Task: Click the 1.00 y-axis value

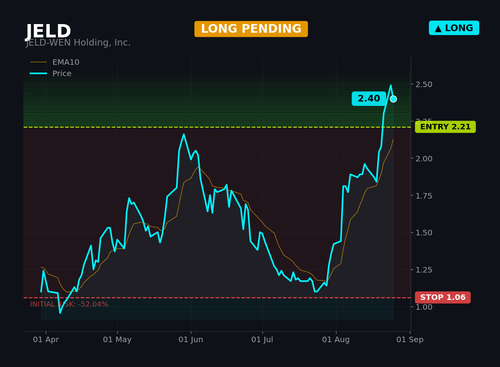Action: click(x=424, y=307)
